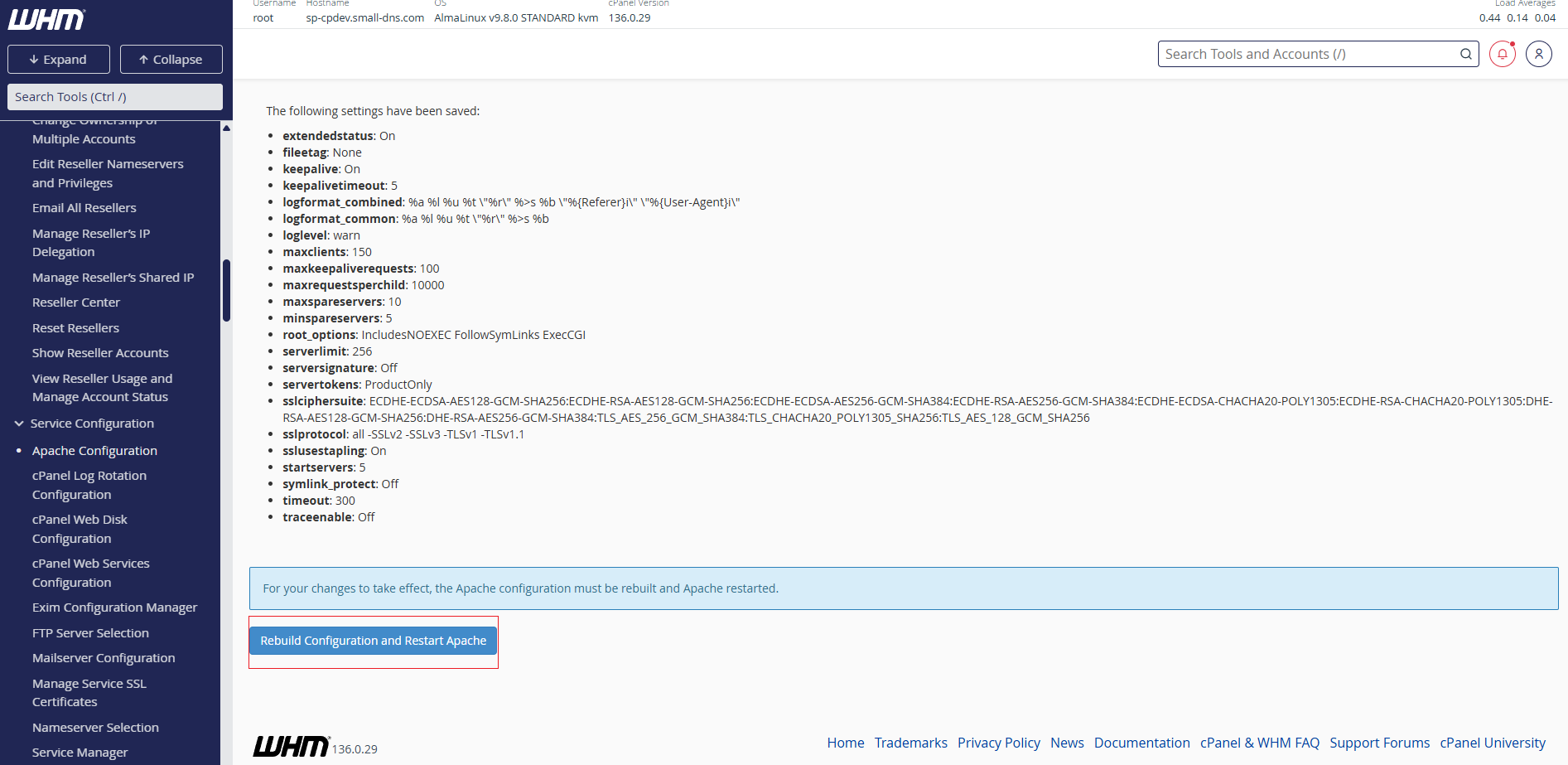Click the cPanel version 136.0.29 header text
This screenshot has height=765, width=1568.
click(x=630, y=17)
